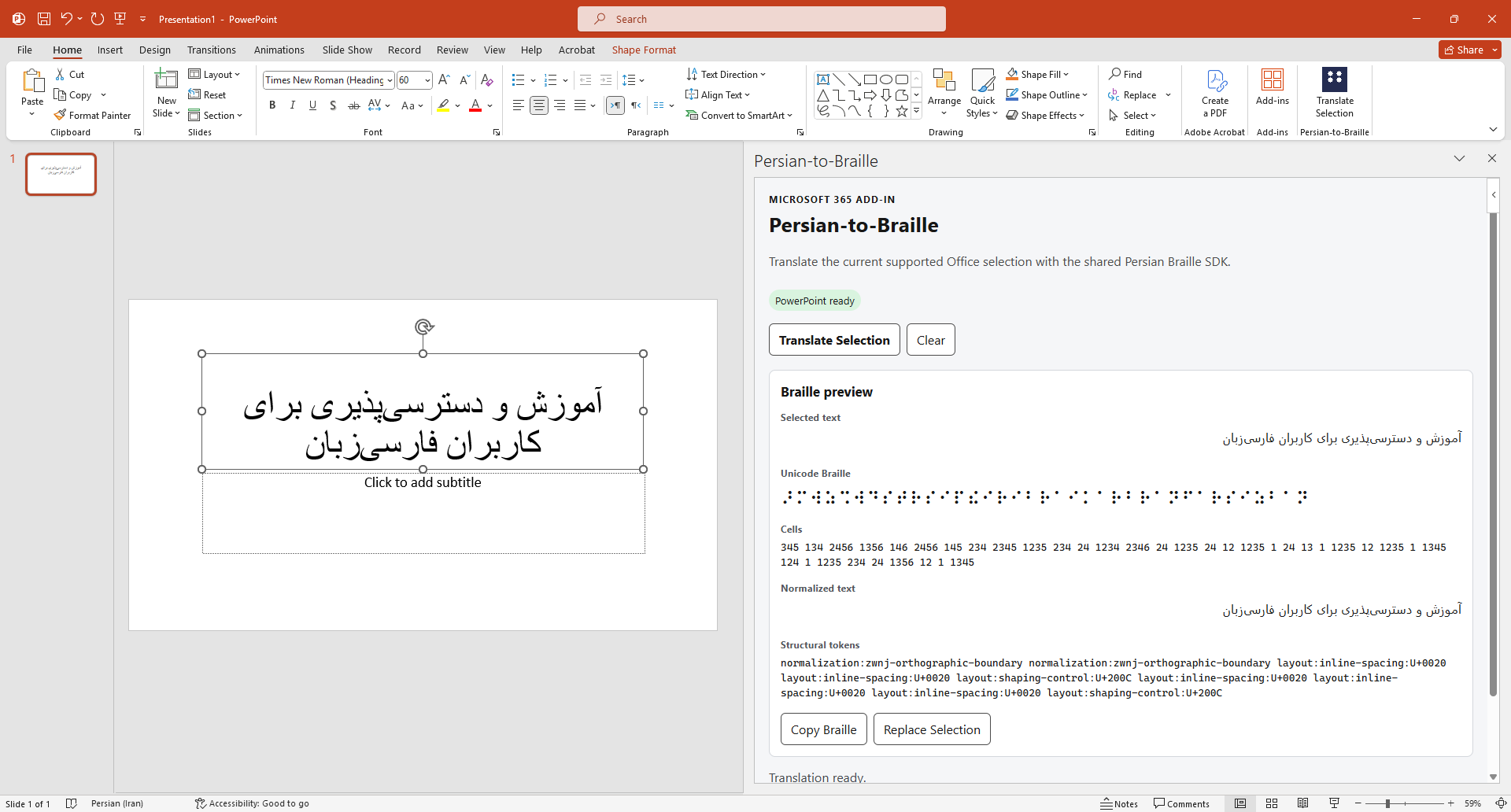The width and height of the screenshot is (1511, 812).
Task: Open the Shape Format tab
Action: pos(644,50)
